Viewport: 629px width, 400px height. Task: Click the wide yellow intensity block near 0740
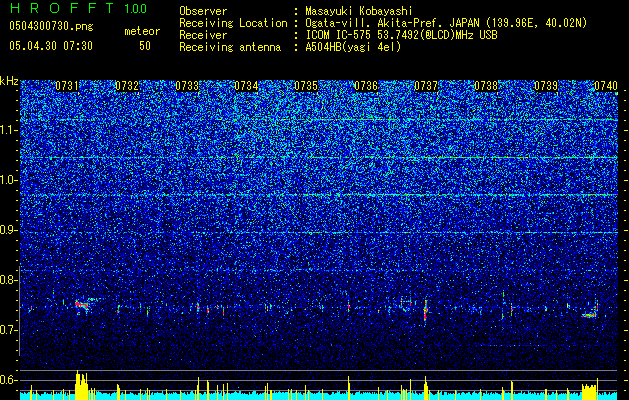(590, 392)
